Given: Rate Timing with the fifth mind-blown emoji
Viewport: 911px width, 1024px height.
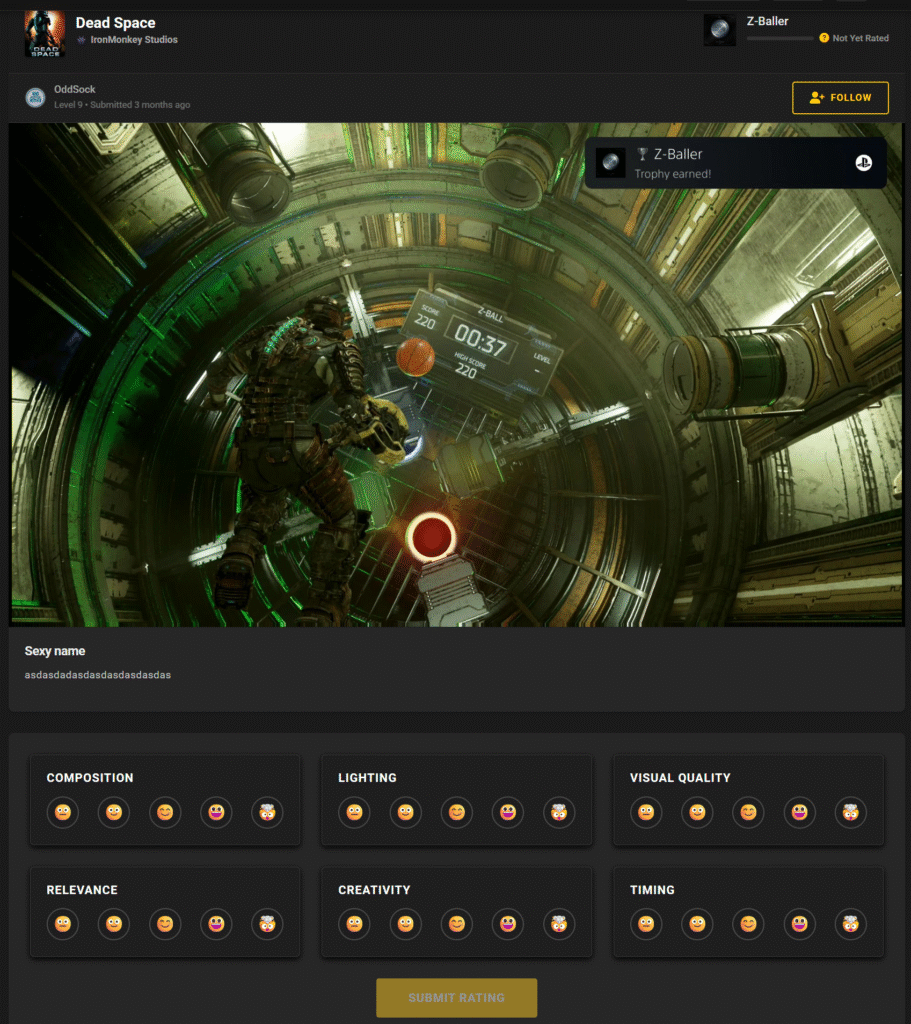Looking at the screenshot, I should click(x=850, y=924).
